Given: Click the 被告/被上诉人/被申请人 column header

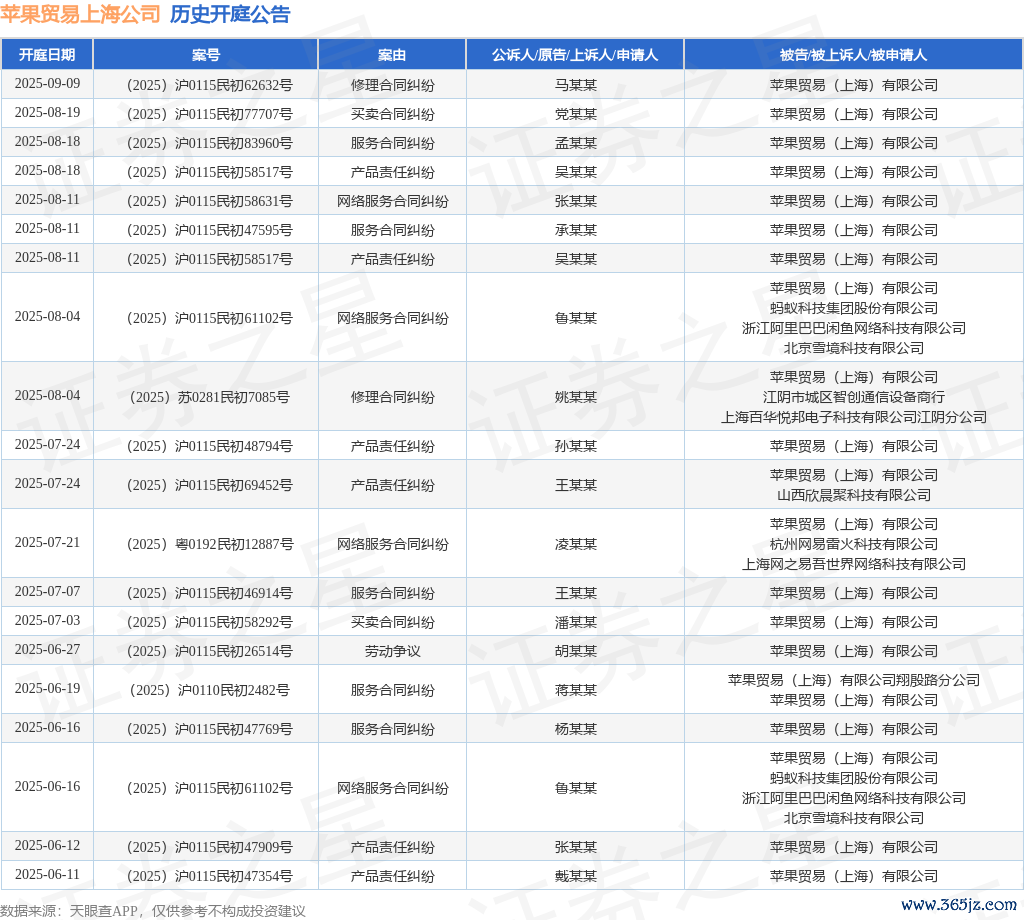Looking at the screenshot, I should tap(853, 55).
